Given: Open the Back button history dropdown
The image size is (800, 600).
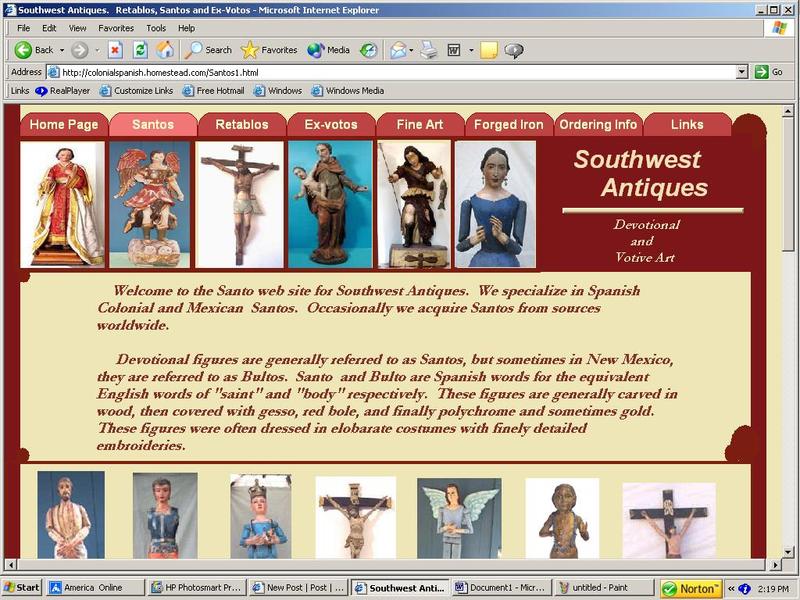Looking at the screenshot, I should pos(62,49).
